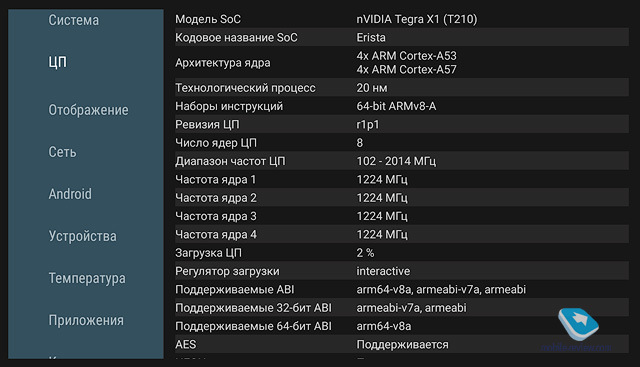
Task: Open the Система section in sidebar
Action: (x=73, y=20)
